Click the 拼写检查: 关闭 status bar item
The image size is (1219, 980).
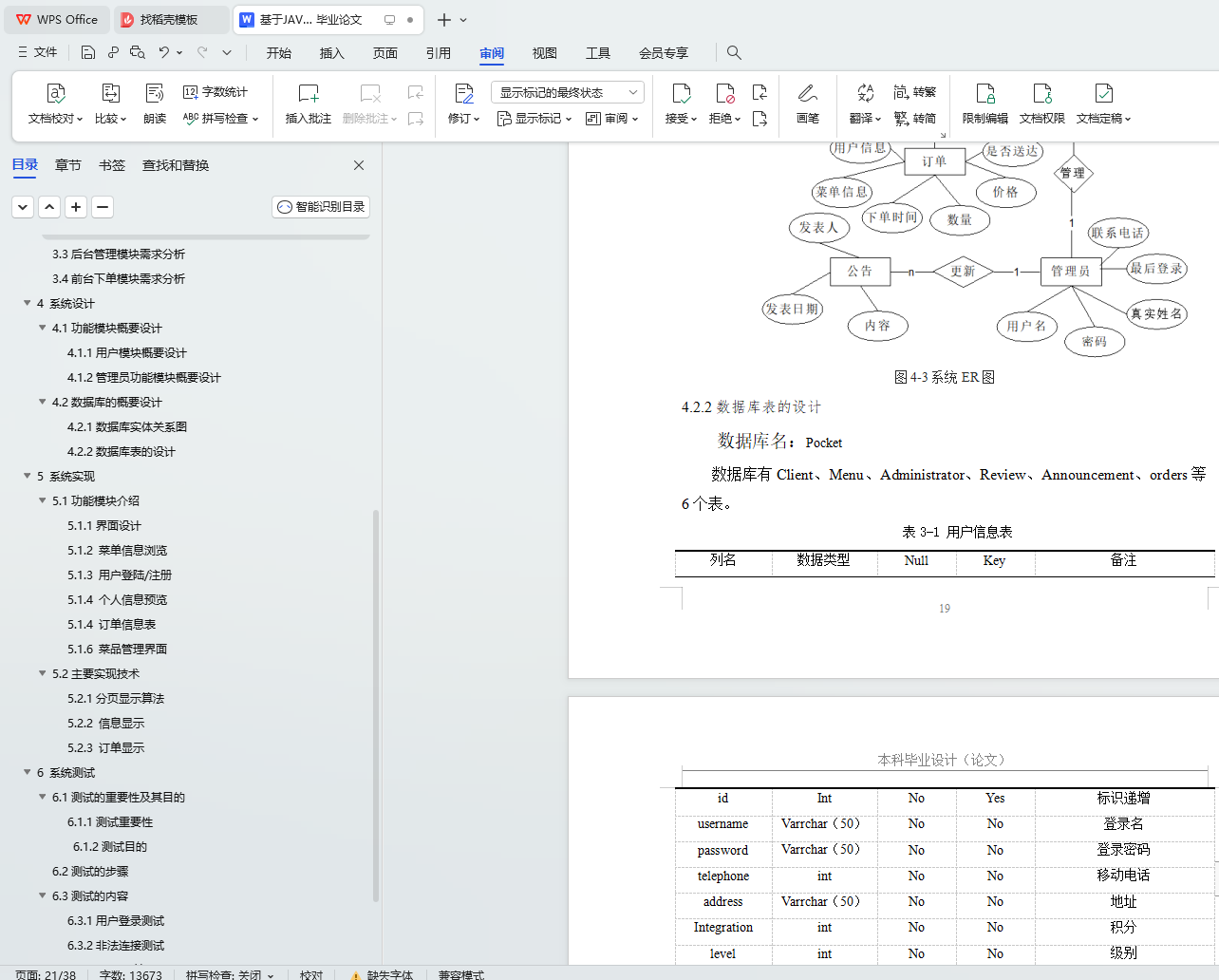(x=230, y=974)
